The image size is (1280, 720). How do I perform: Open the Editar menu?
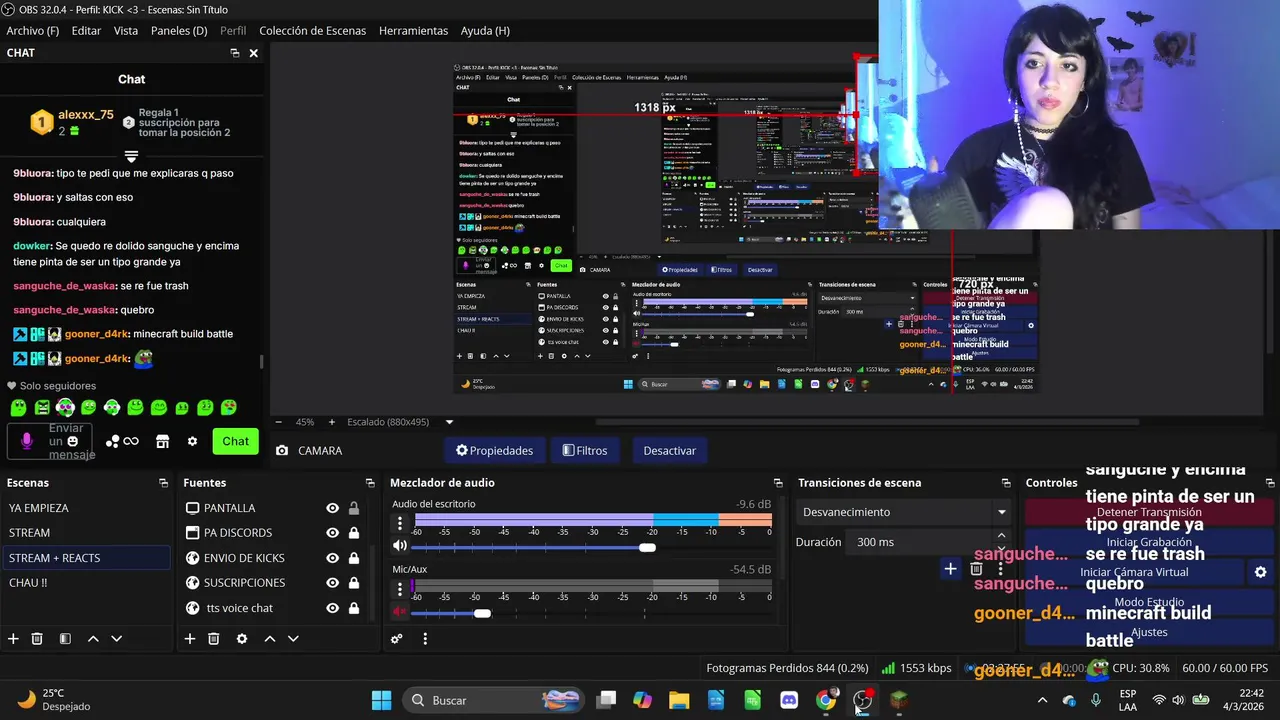point(86,31)
